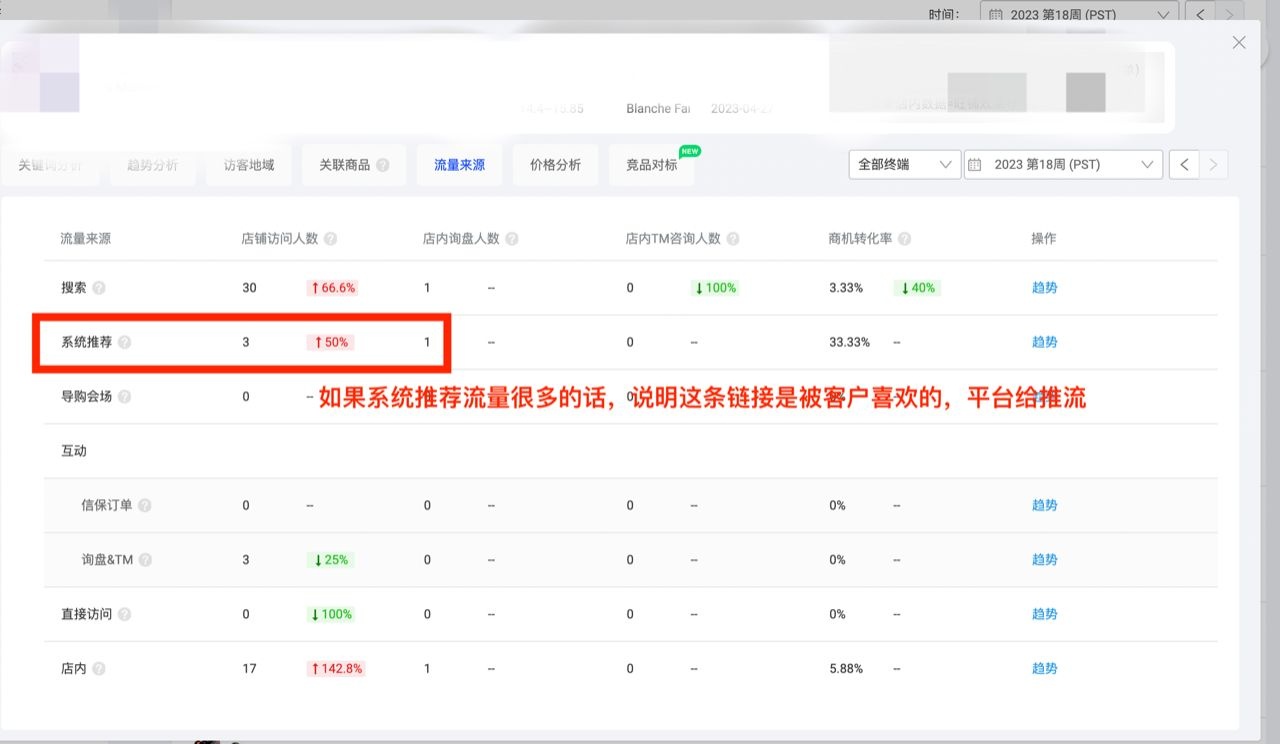Open the 访客地域 tab
The image size is (1280, 744).
[x=249, y=165]
